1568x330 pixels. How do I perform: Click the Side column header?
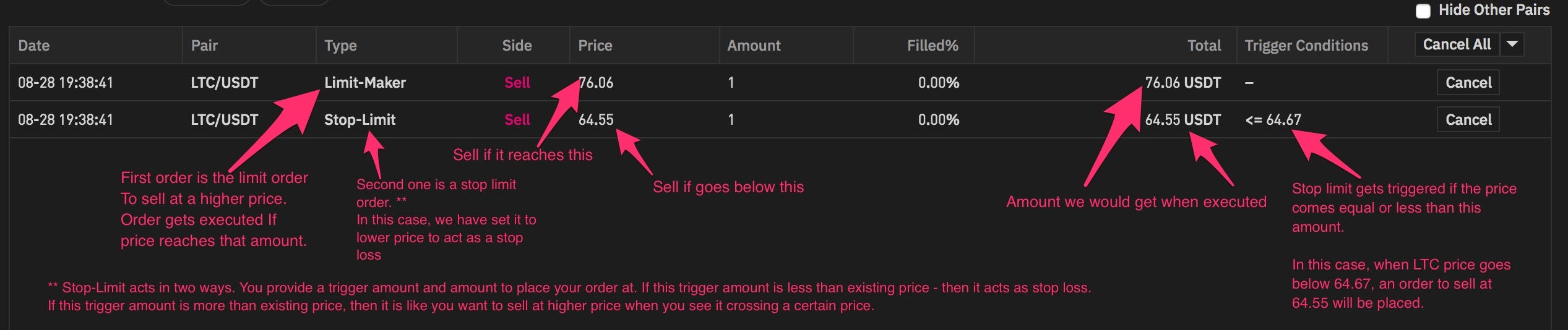tap(517, 45)
